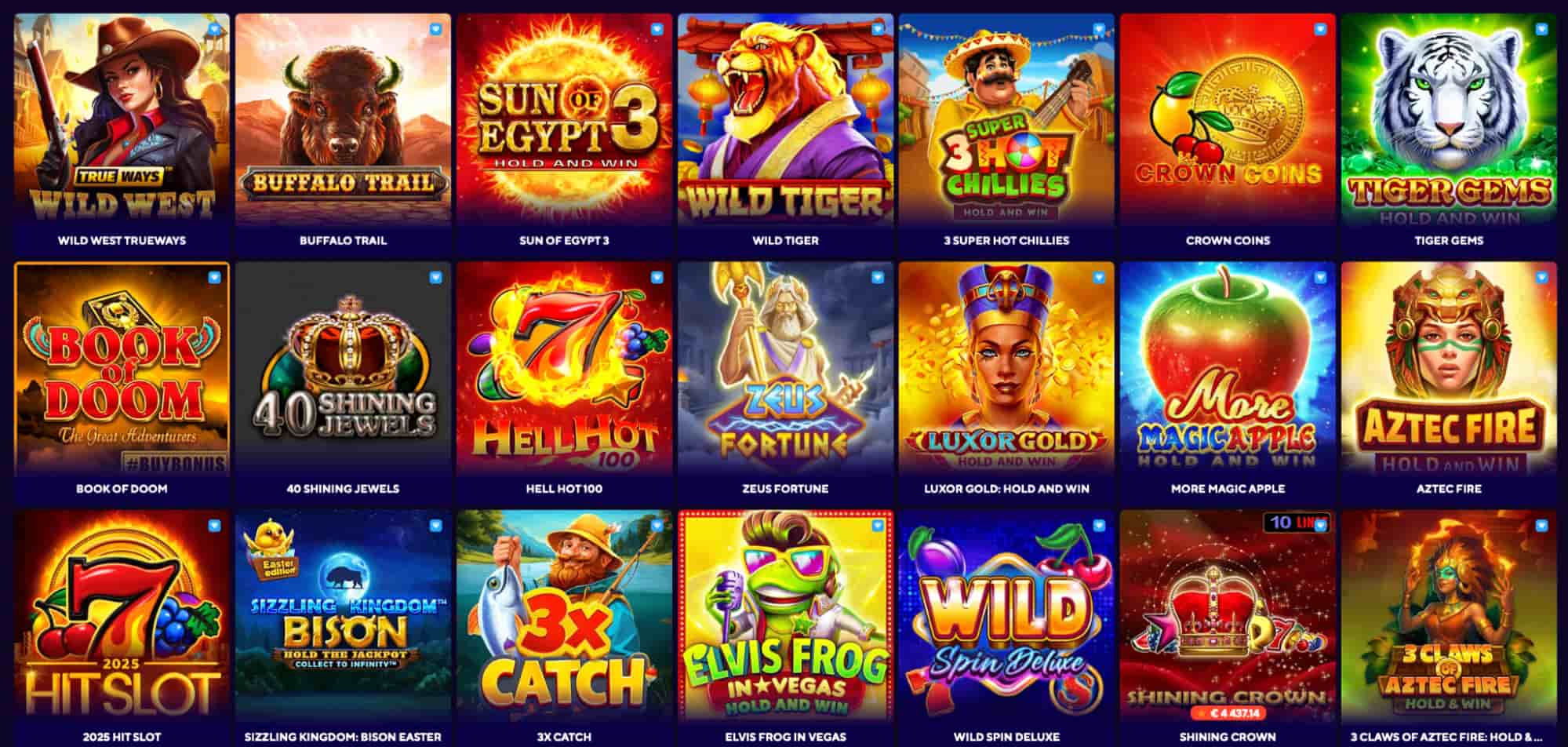Click heart icon on Sun of Egypt 3
The height and width of the screenshot is (747, 1568).
[x=657, y=29]
